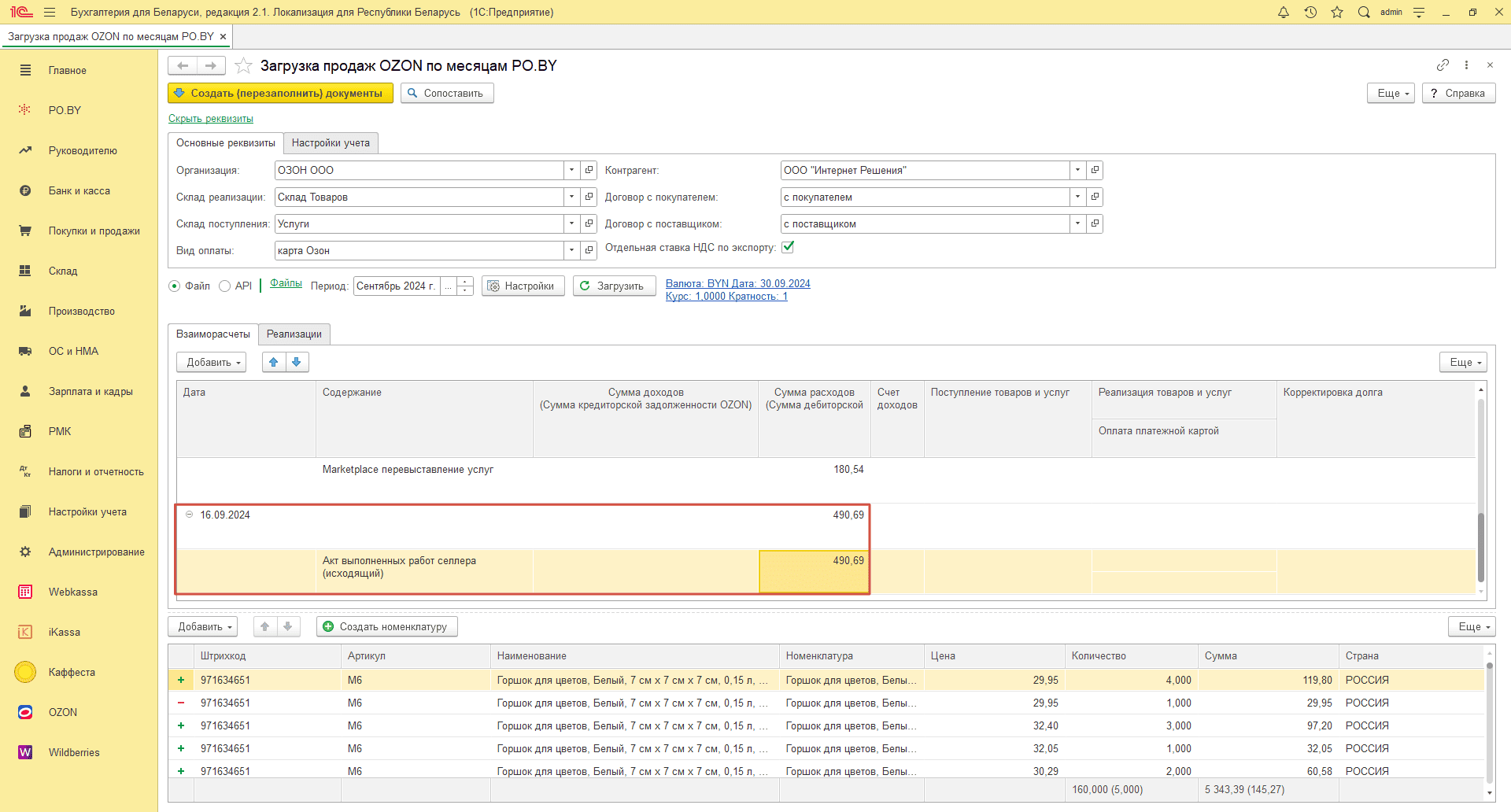This screenshot has height=812, width=1511.
Task: Add this form to favorites star
Action: (x=244, y=65)
